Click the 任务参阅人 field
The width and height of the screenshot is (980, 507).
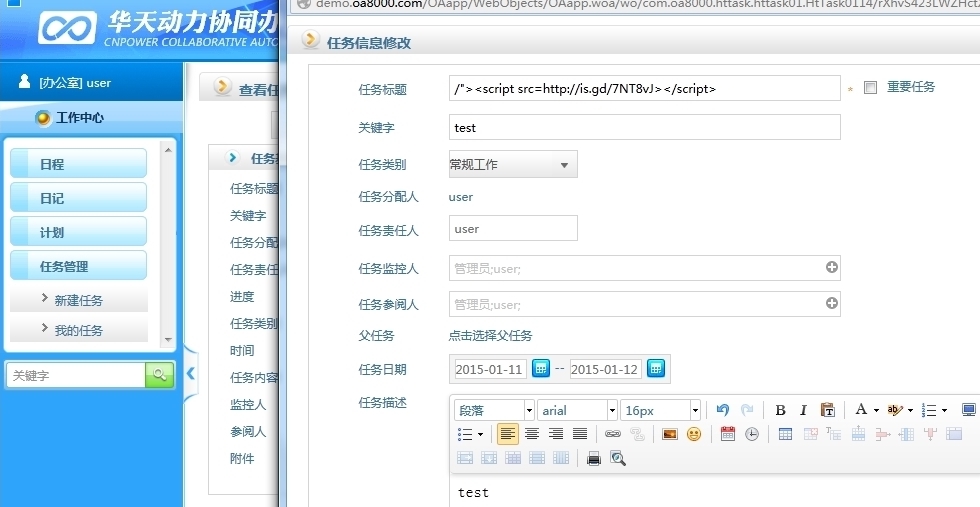click(644, 304)
